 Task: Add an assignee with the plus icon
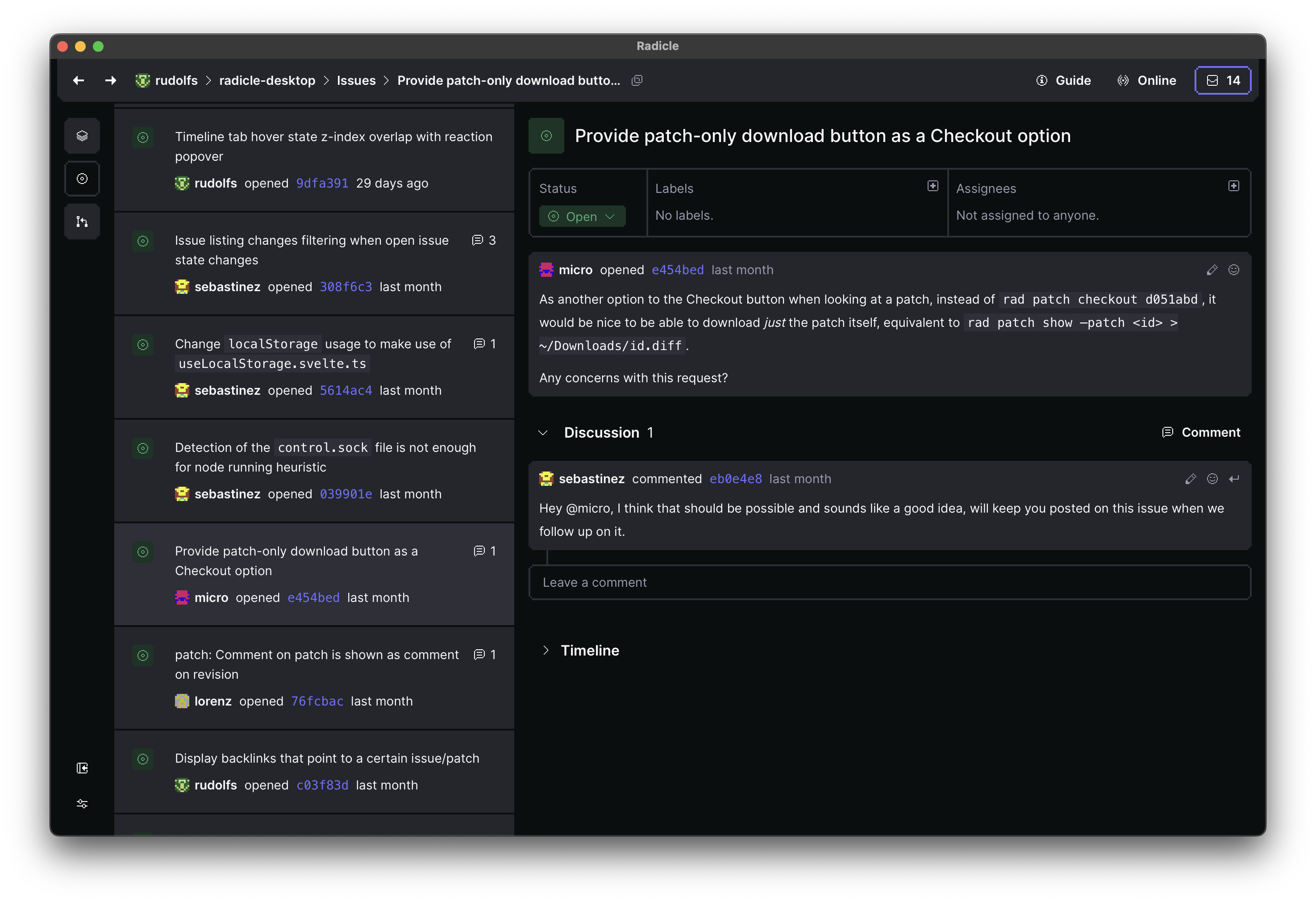pyautogui.click(x=1233, y=186)
